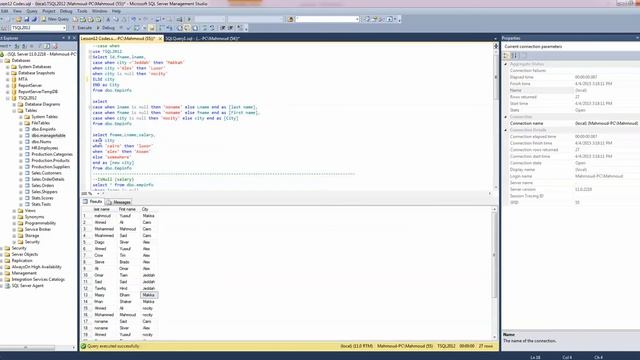Click the Save All icon
Viewport: 640px width, 360px height.
coord(34,19)
